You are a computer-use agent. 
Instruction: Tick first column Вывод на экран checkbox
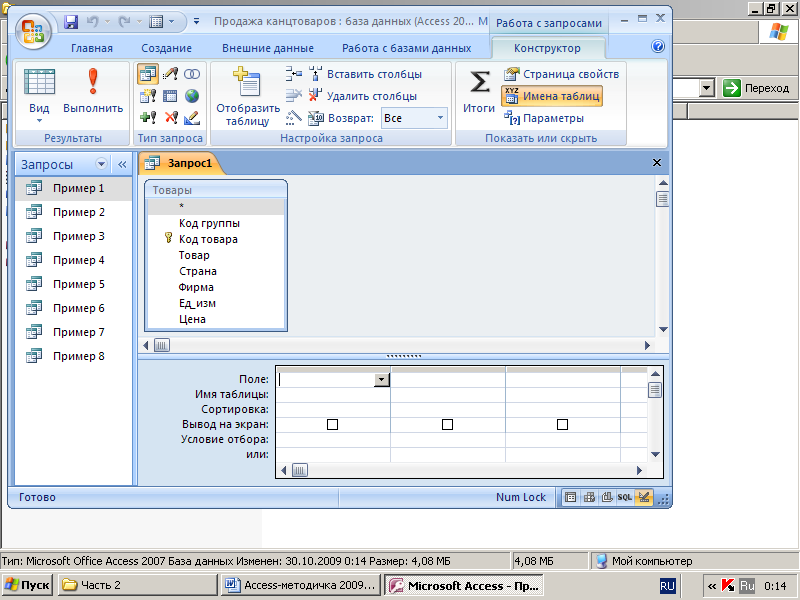coord(332,424)
